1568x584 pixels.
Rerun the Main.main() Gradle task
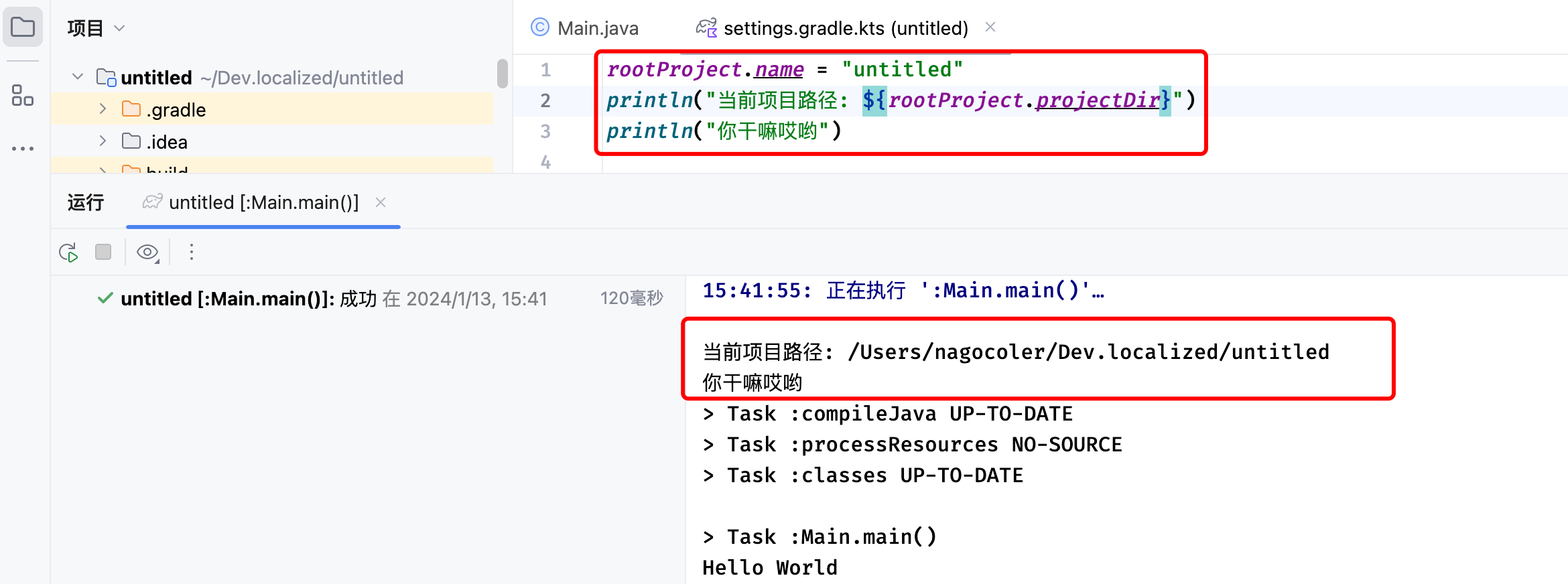pos(68,252)
